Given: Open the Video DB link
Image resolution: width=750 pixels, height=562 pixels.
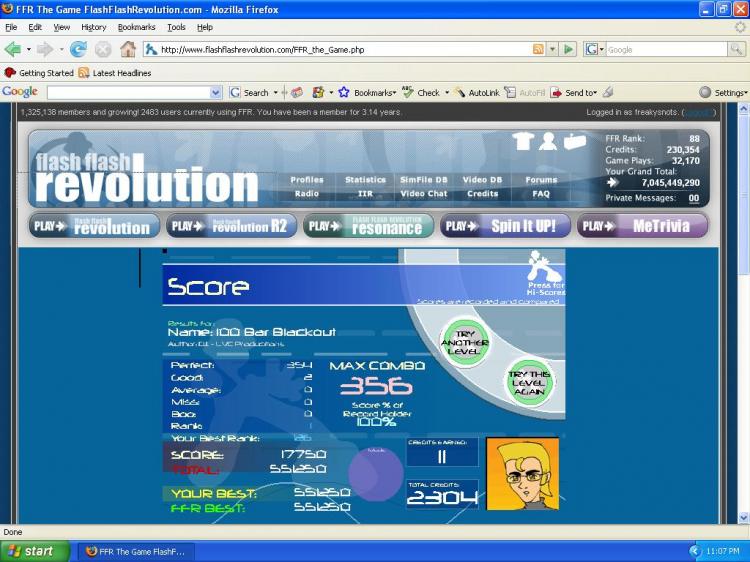Looking at the screenshot, I should (x=482, y=180).
